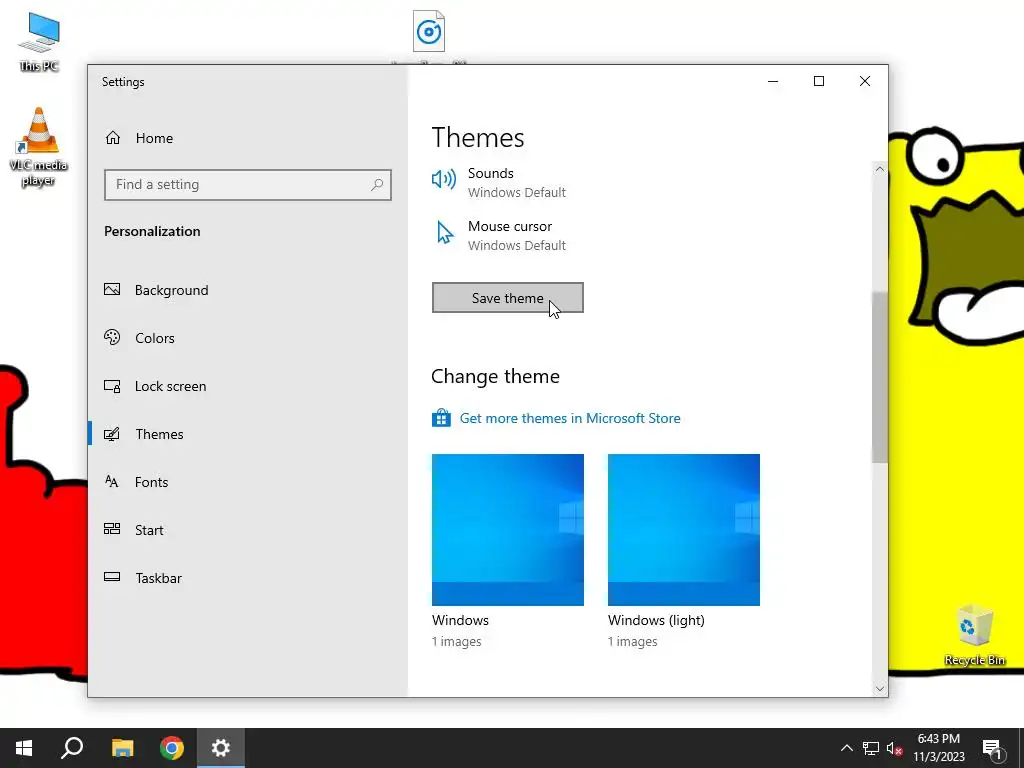Select the media file icon on desktop
The width and height of the screenshot is (1024, 768).
(429, 31)
